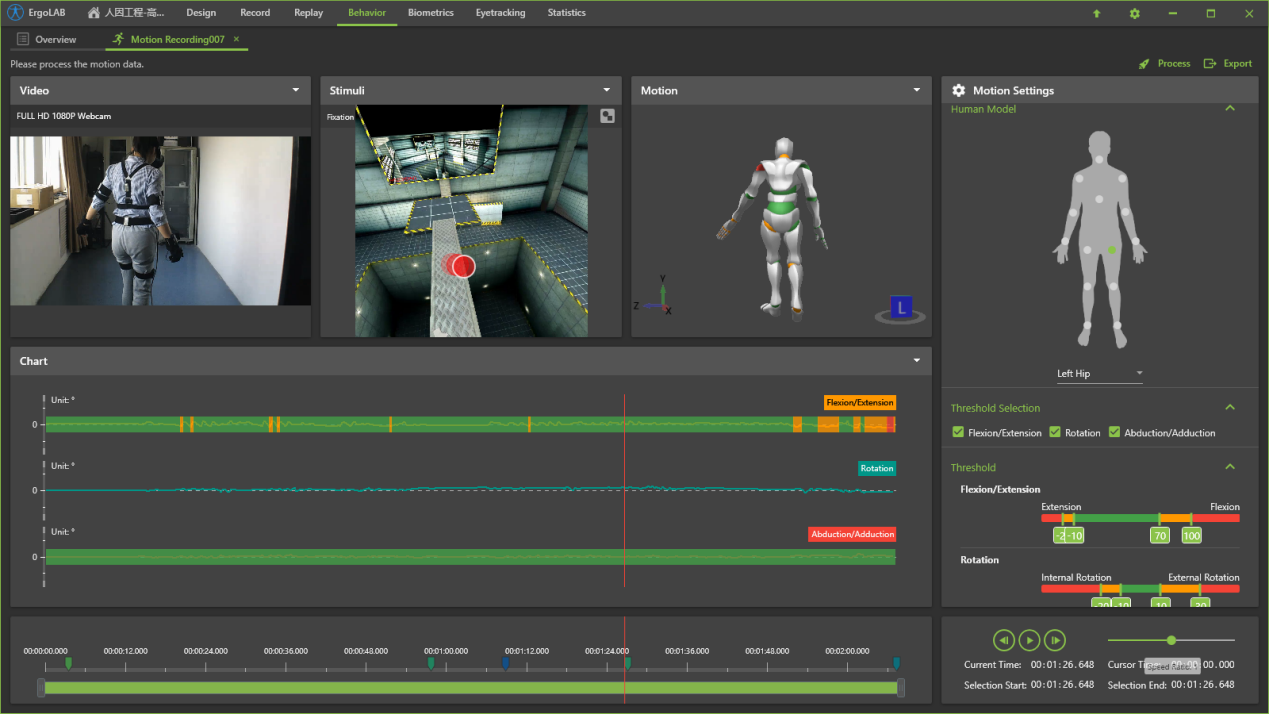Uncheck the Rotation threshold checkbox

(x=1055, y=432)
